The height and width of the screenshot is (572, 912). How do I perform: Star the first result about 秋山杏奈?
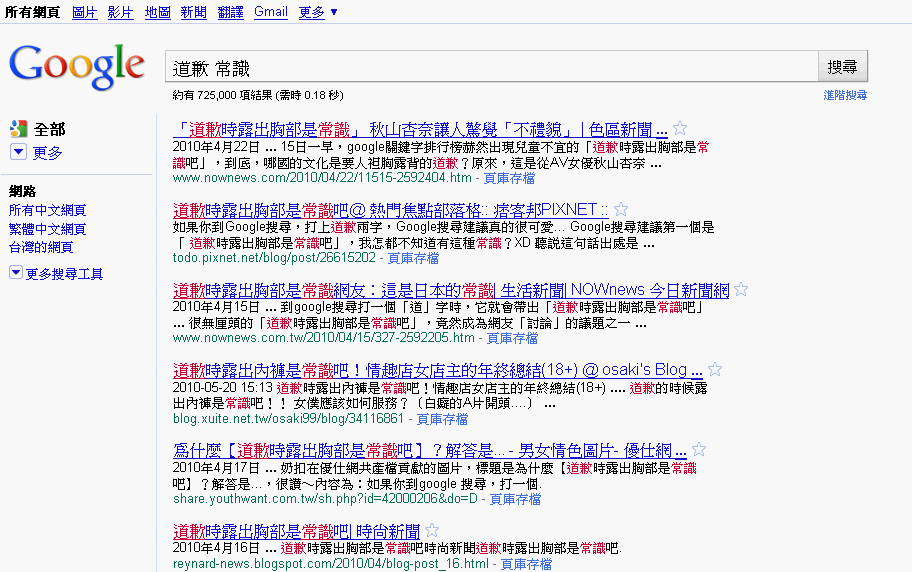point(680,128)
